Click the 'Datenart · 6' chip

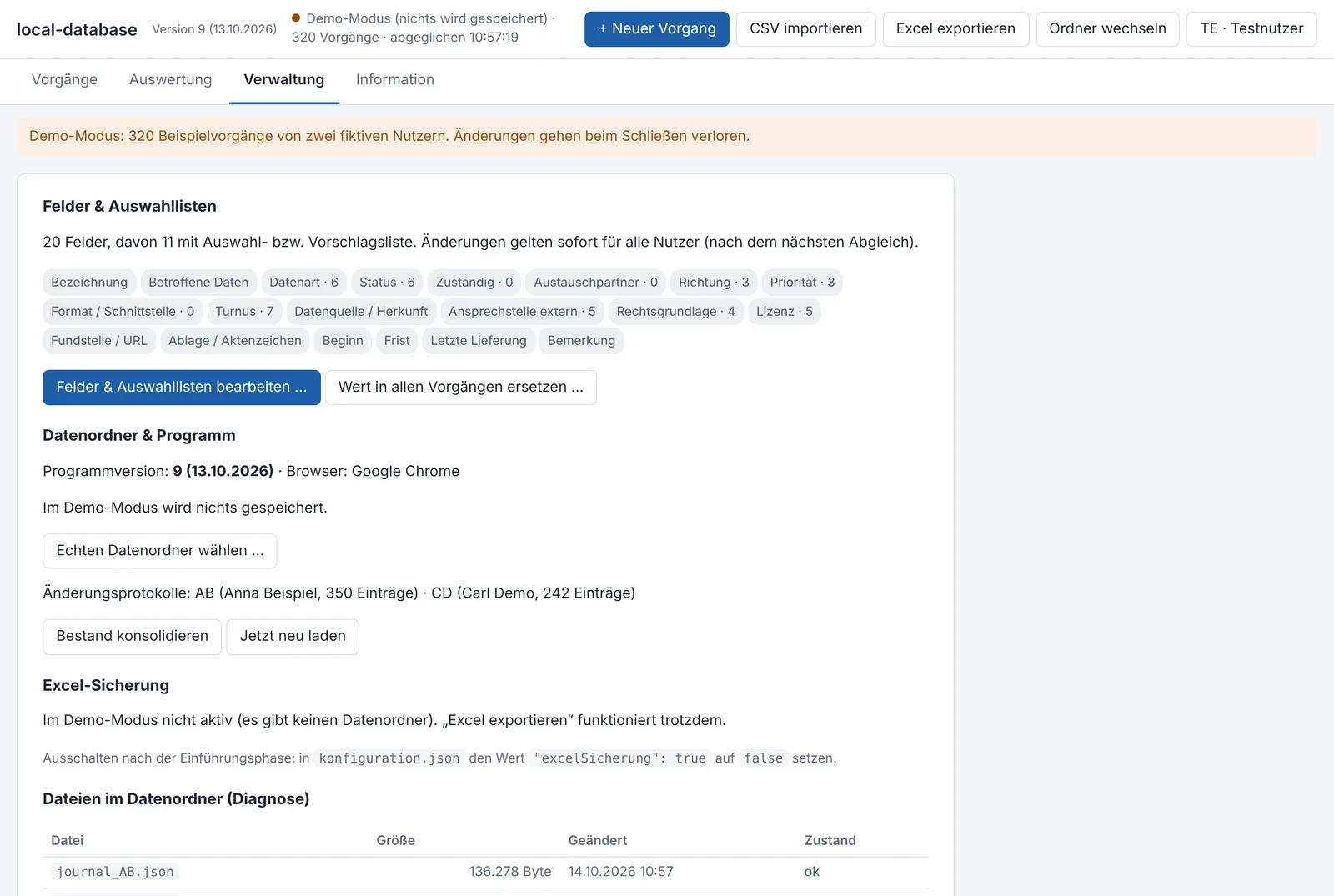coord(303,283)
